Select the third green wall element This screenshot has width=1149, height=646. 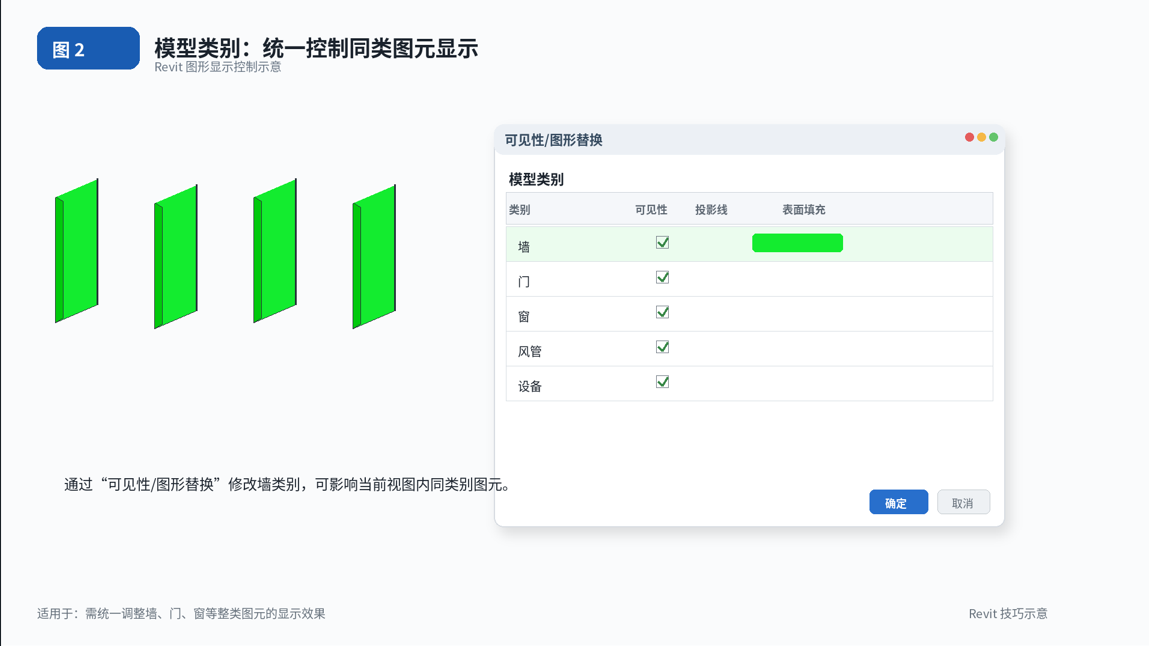pos(275,250)
